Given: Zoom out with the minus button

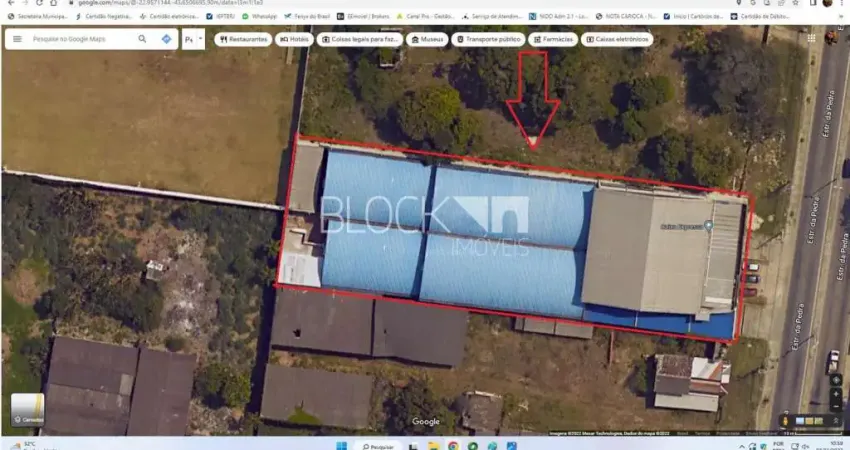Looking at the screenshot, I should pyautogui.click(x=836, y=407).
